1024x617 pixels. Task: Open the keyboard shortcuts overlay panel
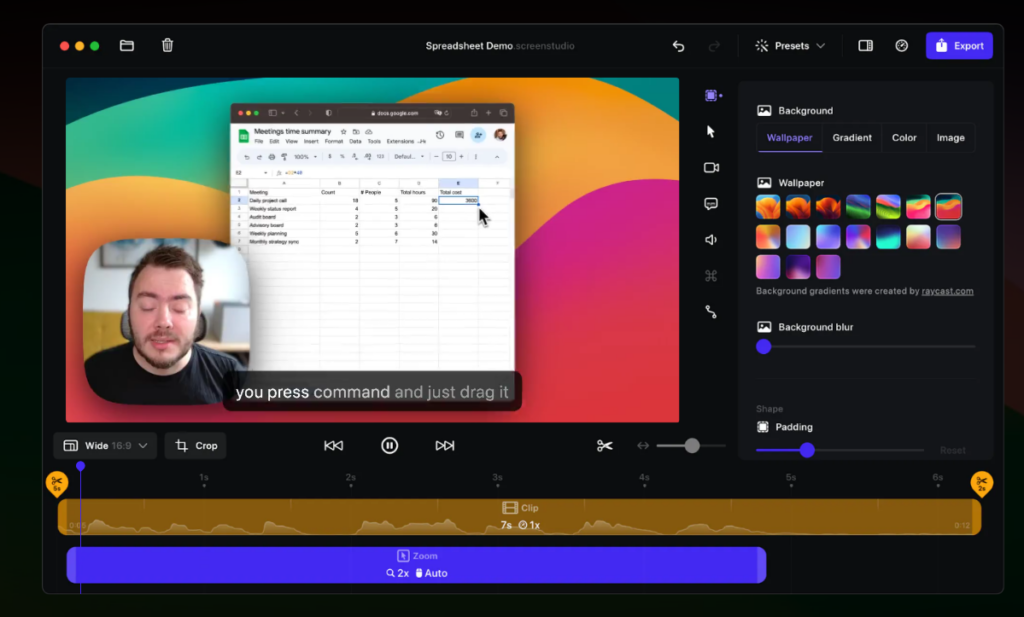tap(710, 276)
